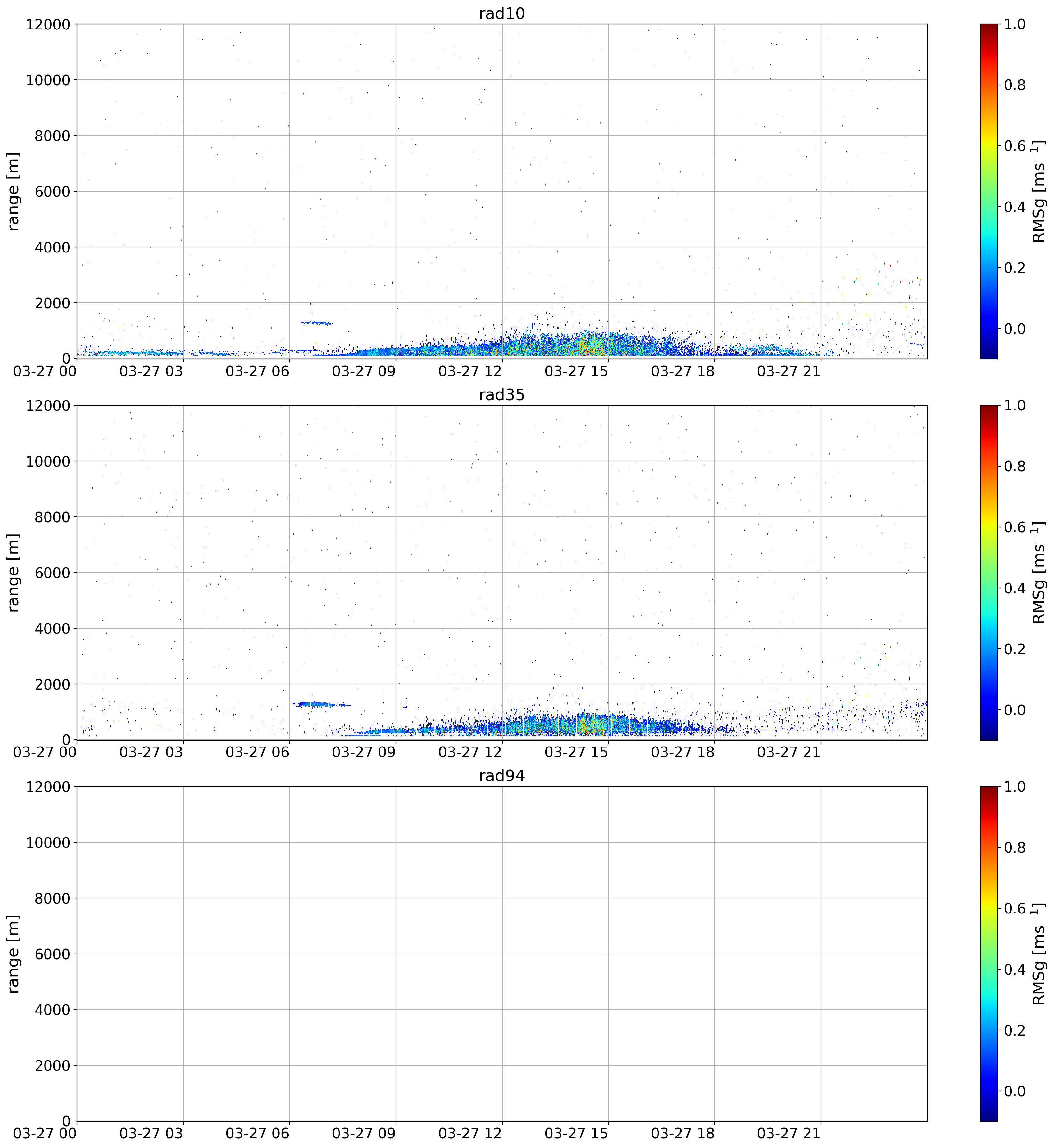Click the rad35 range [m] axis label
This screenshot has height=1148, width=1055.
tap(13, 573)
